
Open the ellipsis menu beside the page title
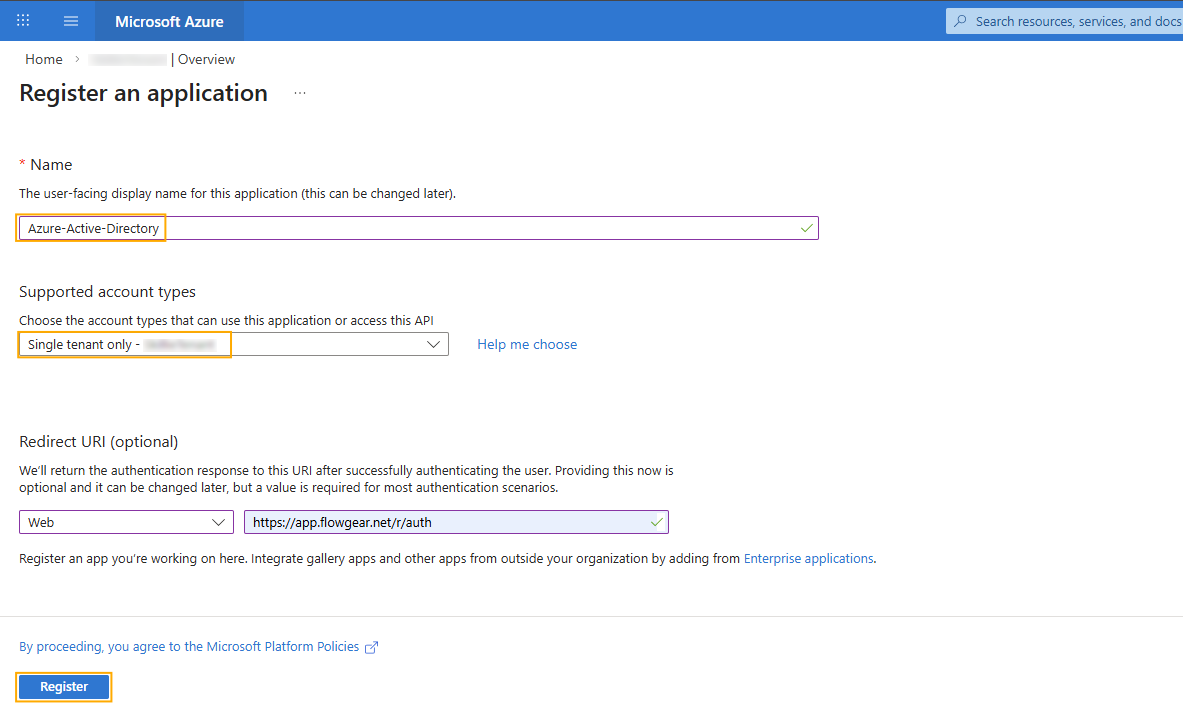(x=300, y=93)
